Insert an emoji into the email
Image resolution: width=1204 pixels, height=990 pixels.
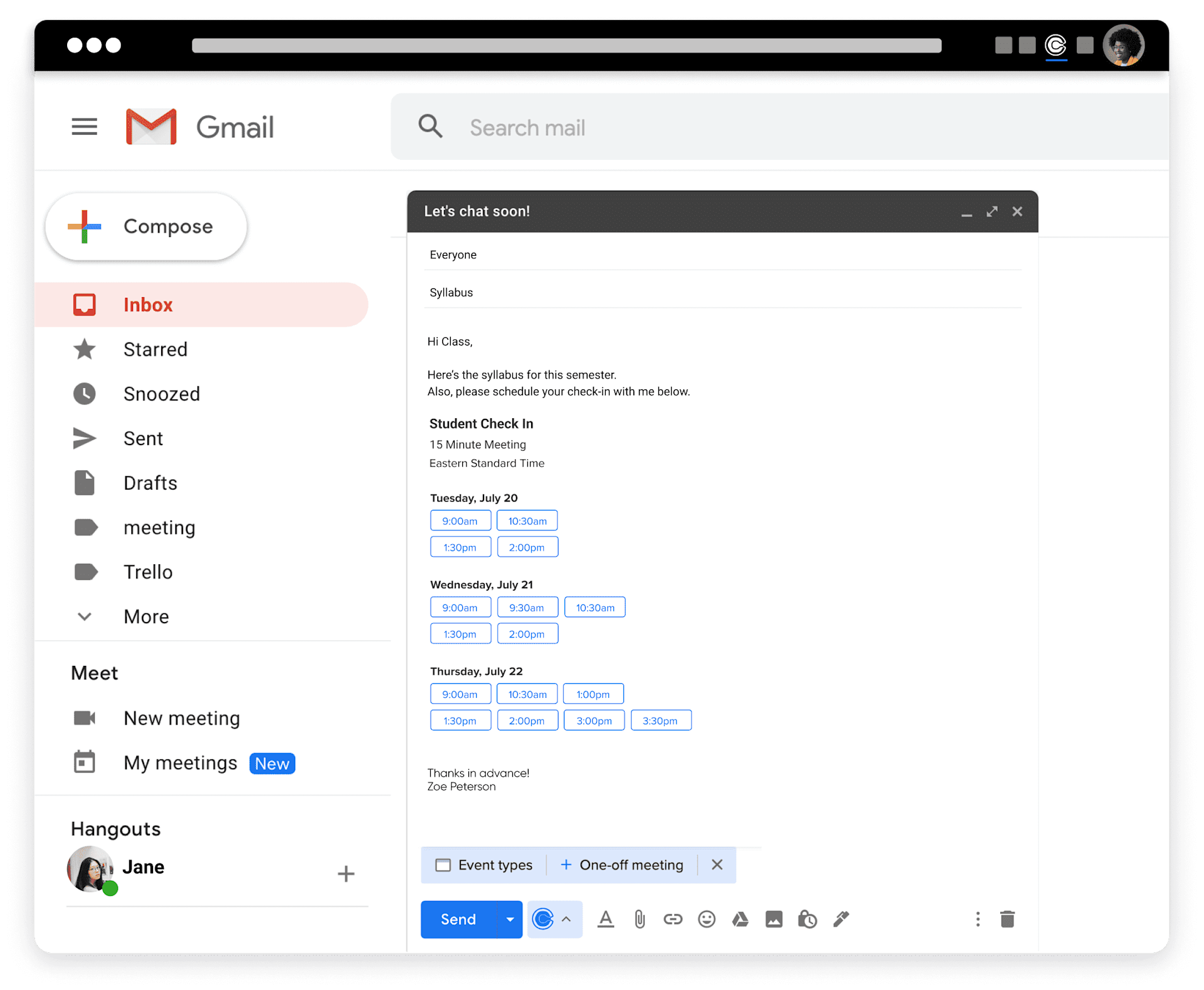pyautogui.click(x=707, y=919)
